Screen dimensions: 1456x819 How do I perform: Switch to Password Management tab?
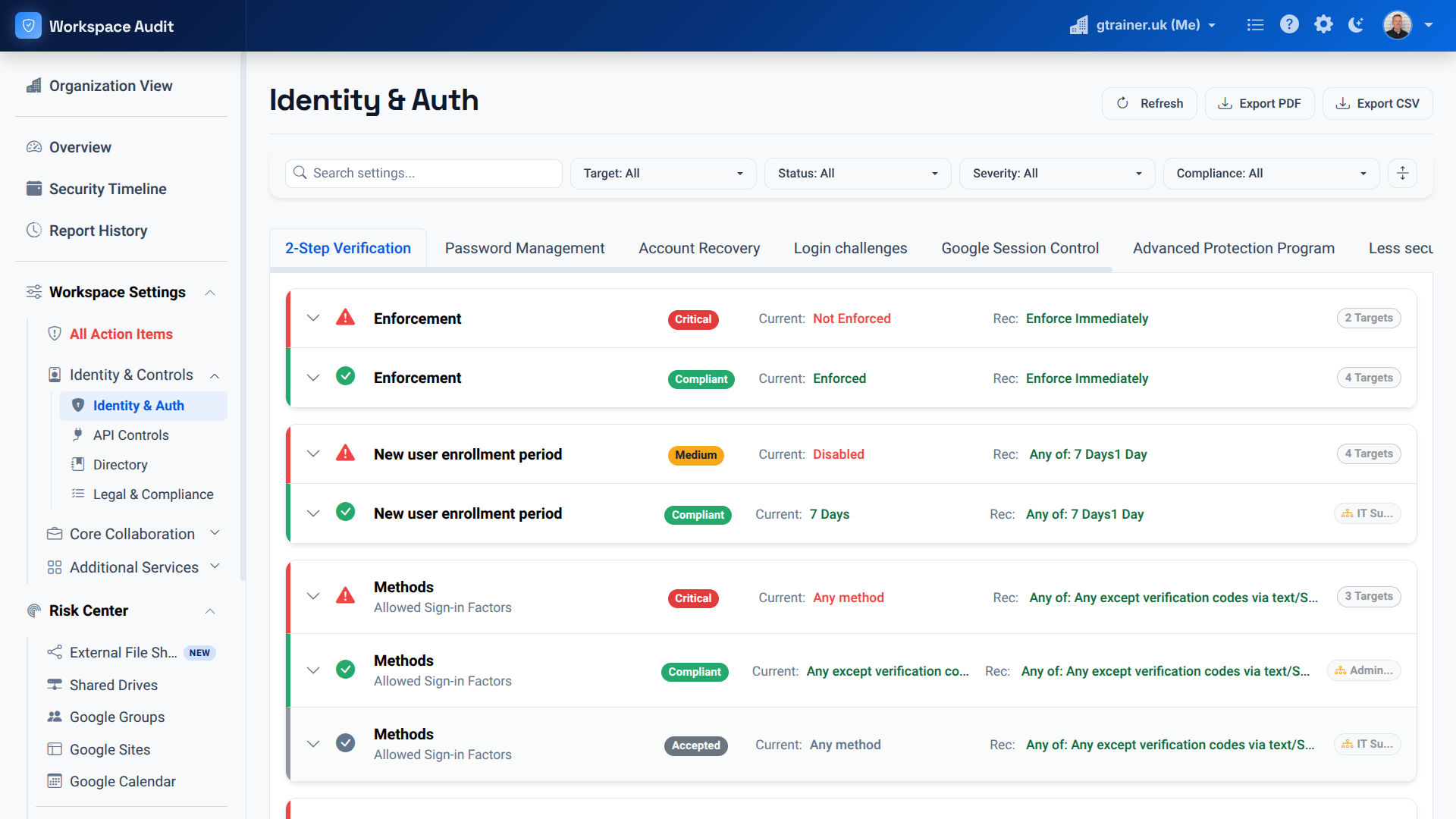point(525,248)
